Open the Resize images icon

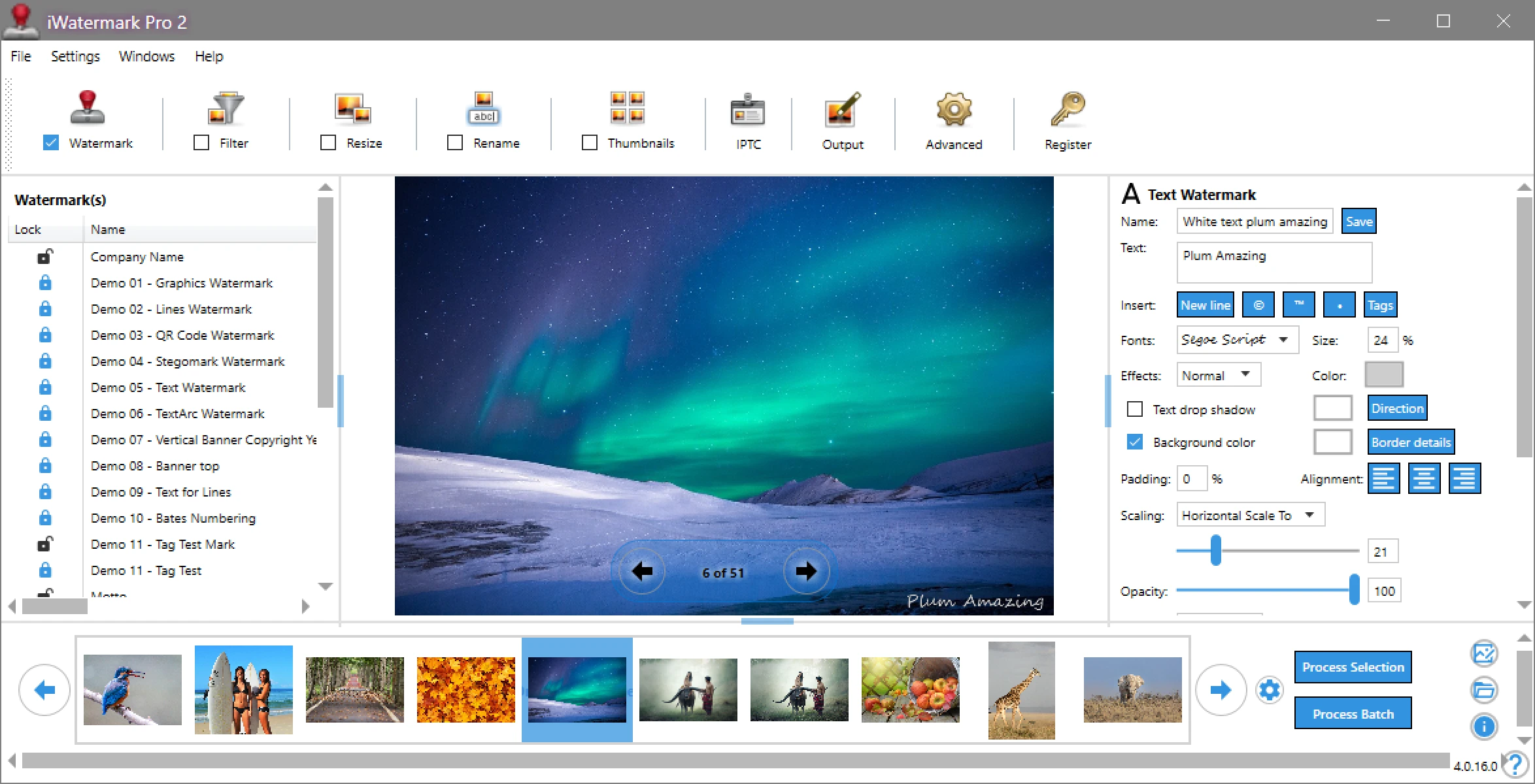(x=352, y=108)
